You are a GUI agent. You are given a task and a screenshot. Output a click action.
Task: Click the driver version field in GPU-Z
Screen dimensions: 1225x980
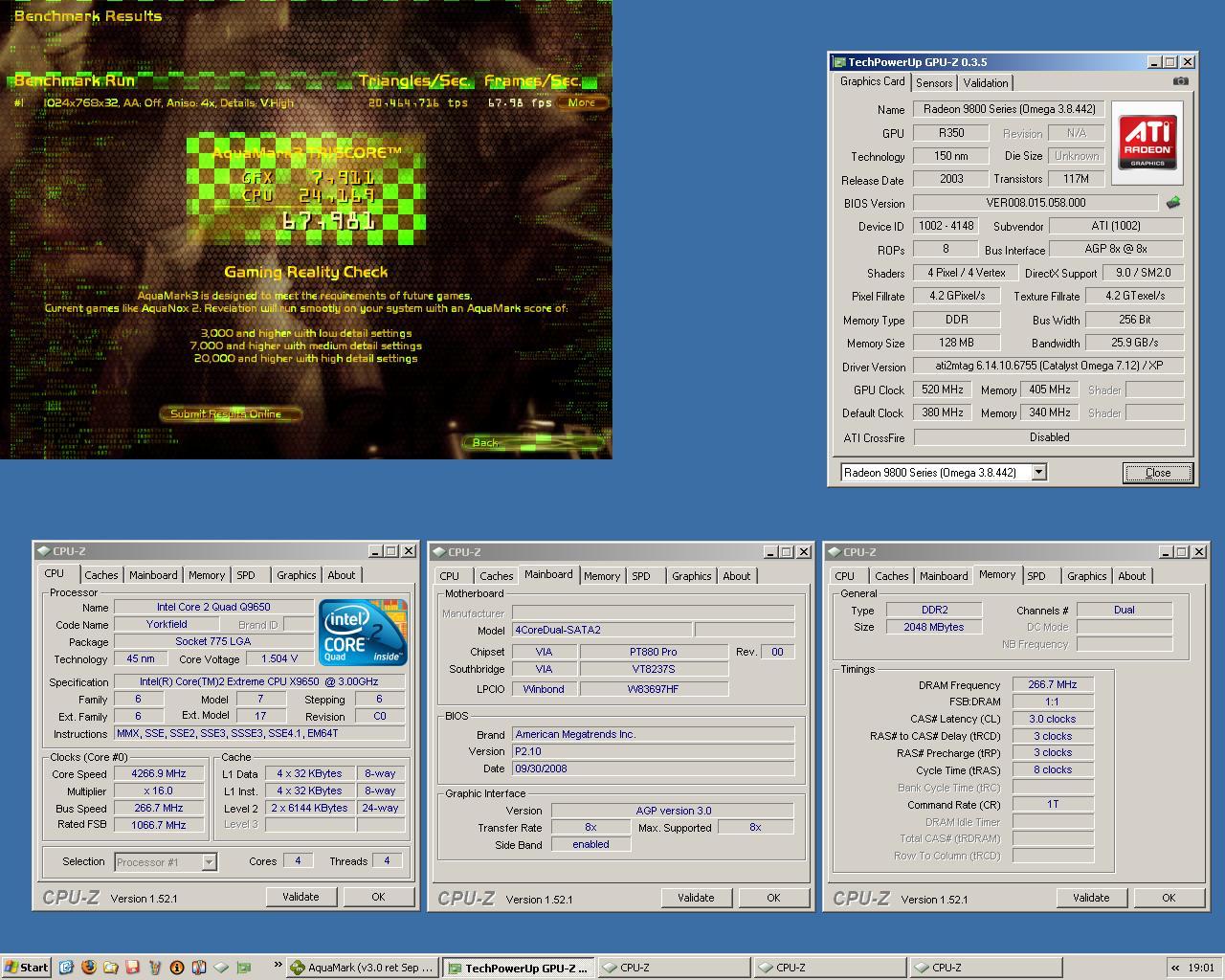click(x=1049, y=366)
